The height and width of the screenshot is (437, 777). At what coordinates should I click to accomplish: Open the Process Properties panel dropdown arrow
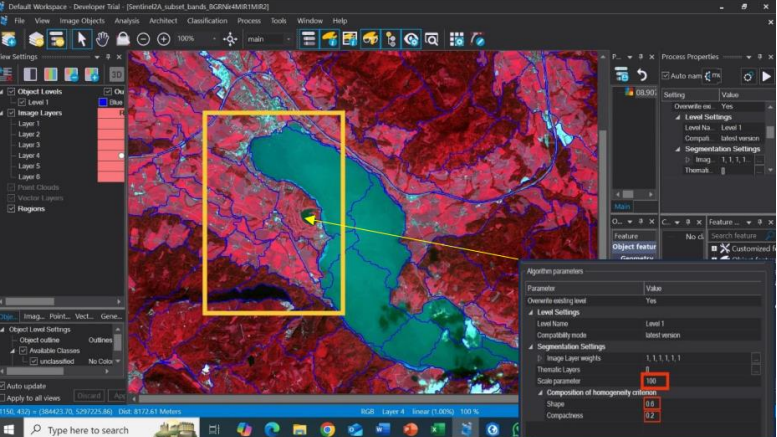point(749,57)
